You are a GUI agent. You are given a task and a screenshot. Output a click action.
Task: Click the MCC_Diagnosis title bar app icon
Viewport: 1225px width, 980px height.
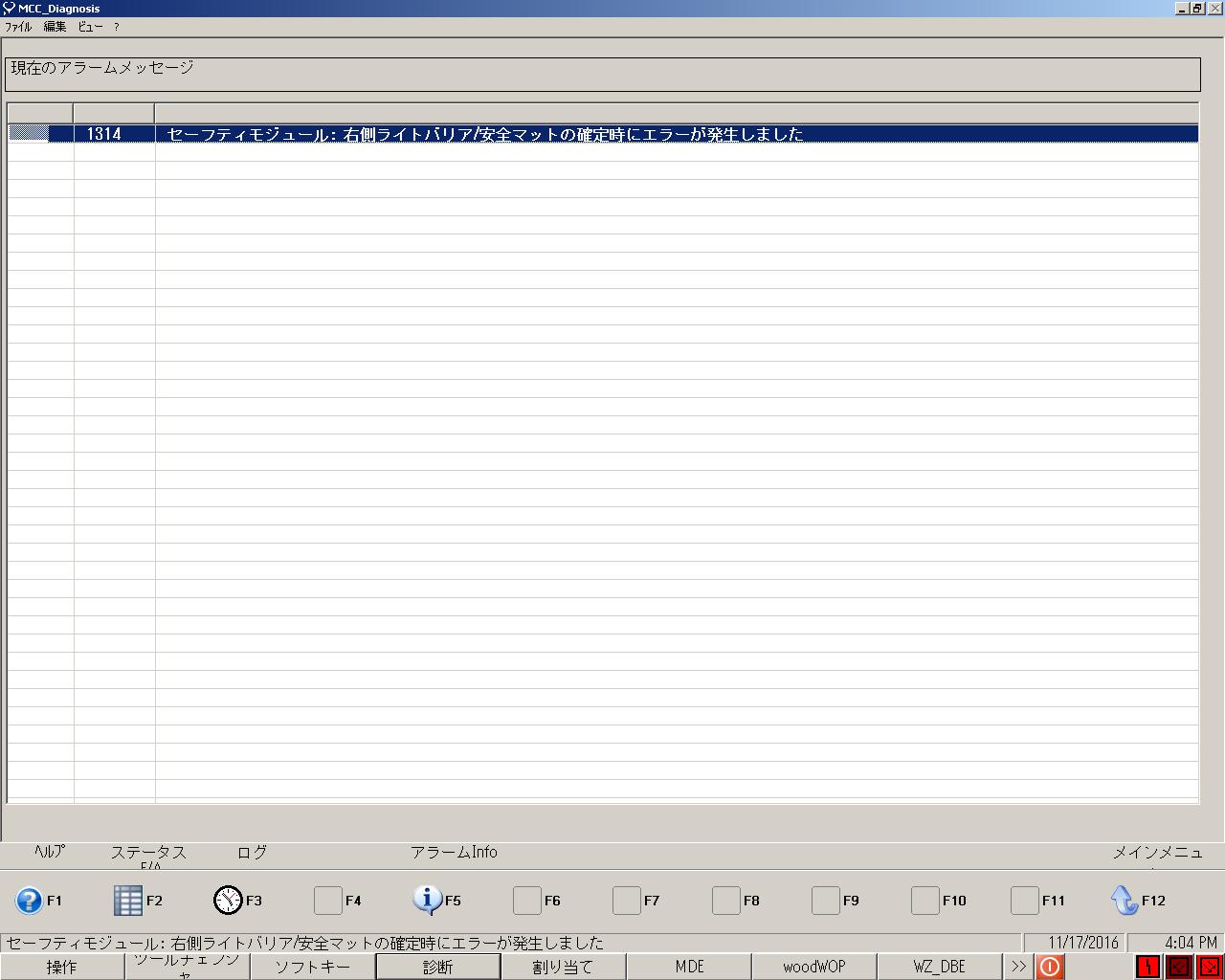[9, 9]
